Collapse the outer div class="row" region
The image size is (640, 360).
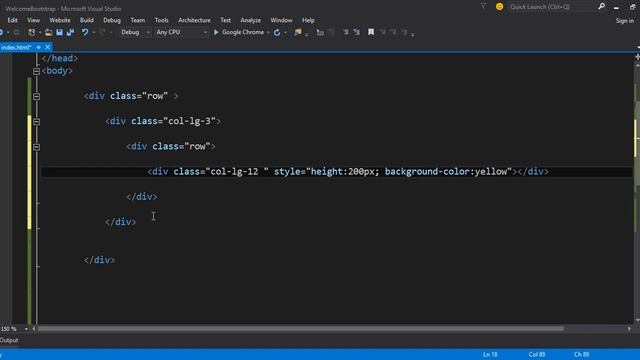[x=36, y=97]
